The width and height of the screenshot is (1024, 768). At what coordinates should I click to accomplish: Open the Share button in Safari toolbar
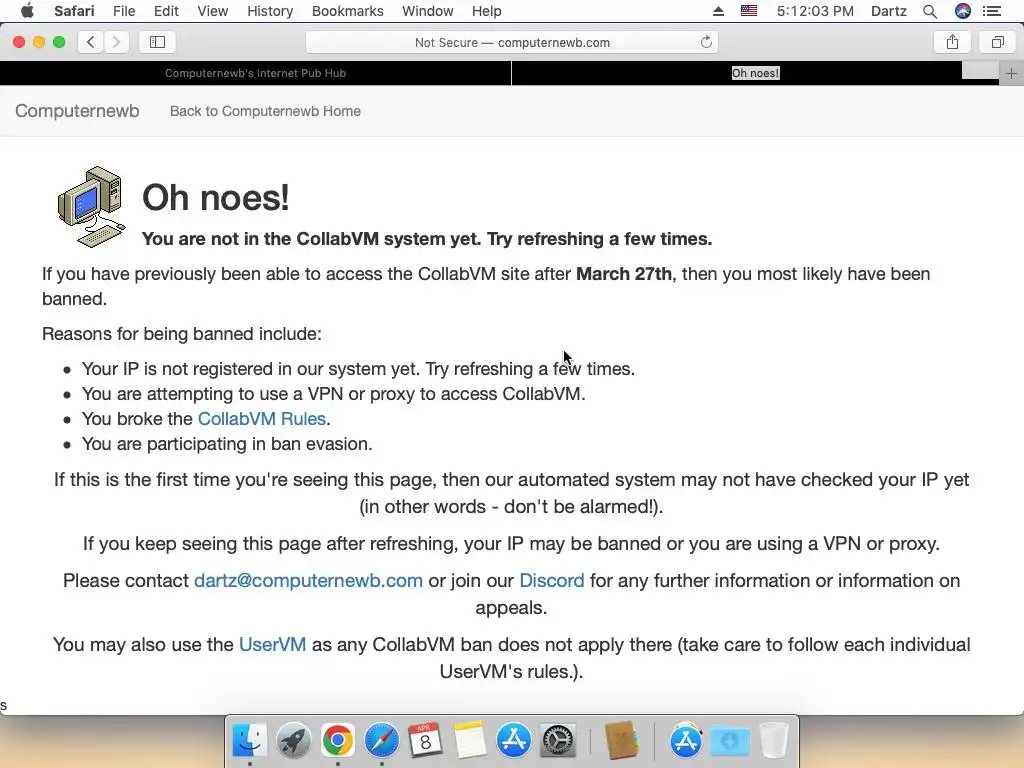pyautogui.click(x=952, y=42)
